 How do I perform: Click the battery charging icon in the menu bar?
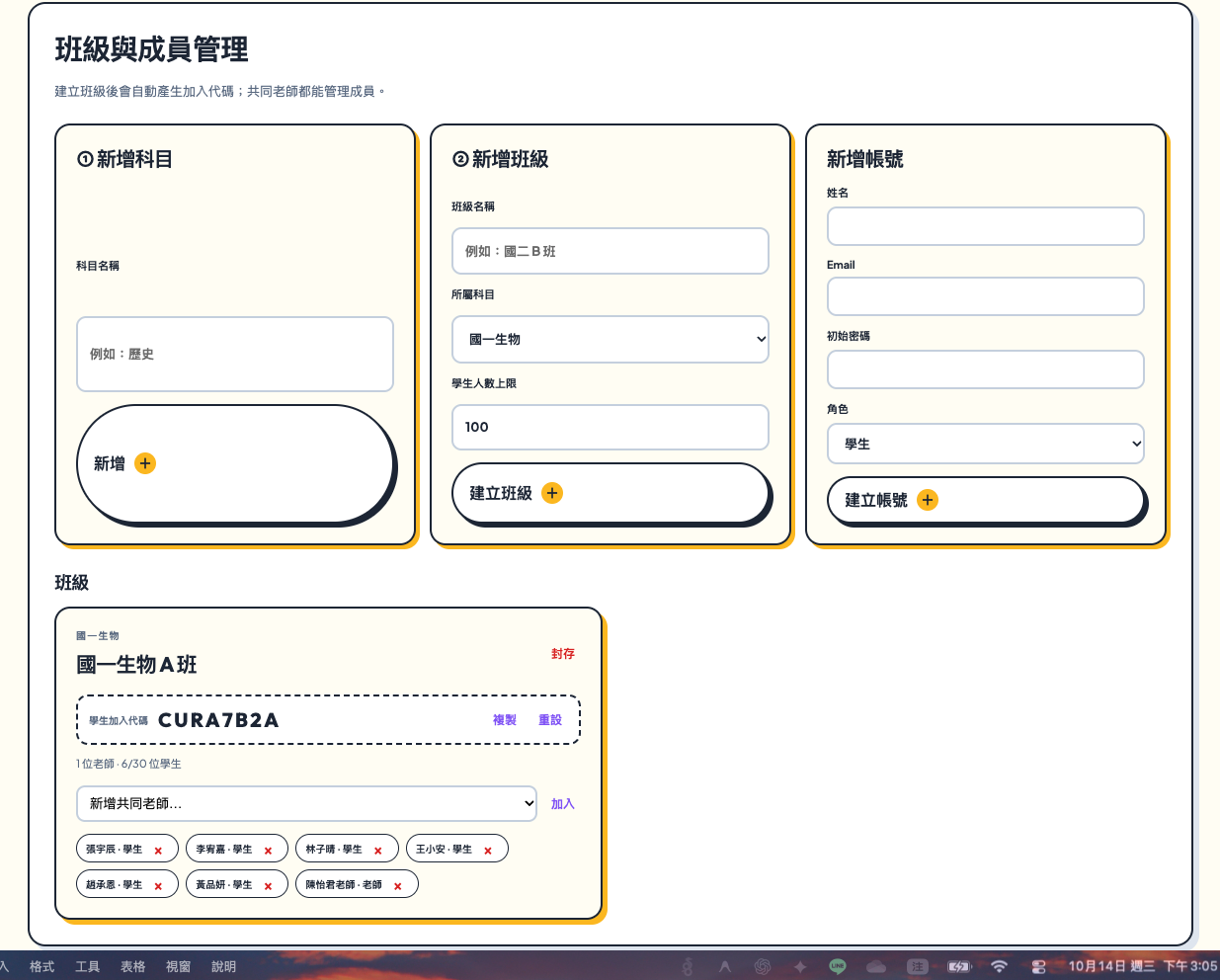coord(959,966)
